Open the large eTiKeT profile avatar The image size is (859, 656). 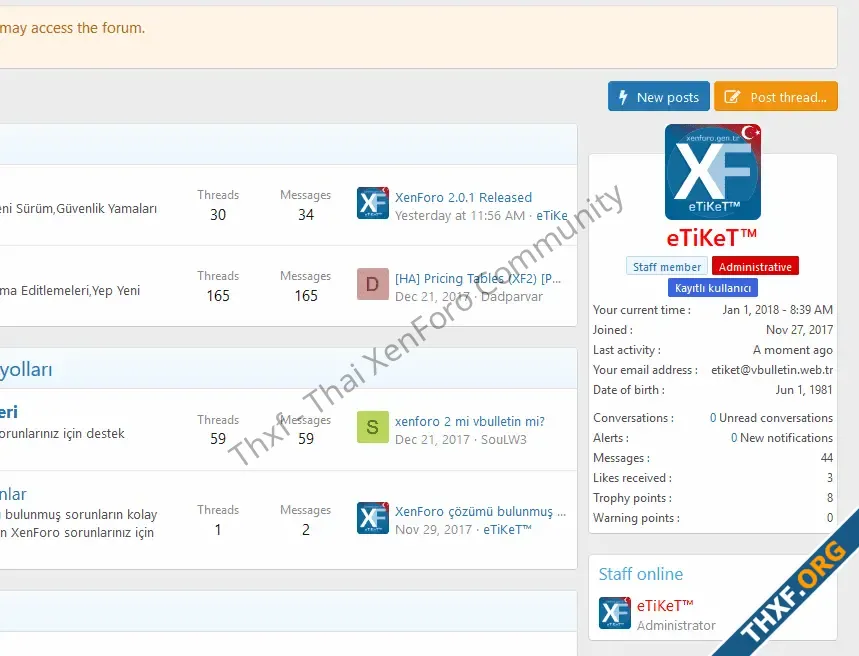click(x=712, y=172)
